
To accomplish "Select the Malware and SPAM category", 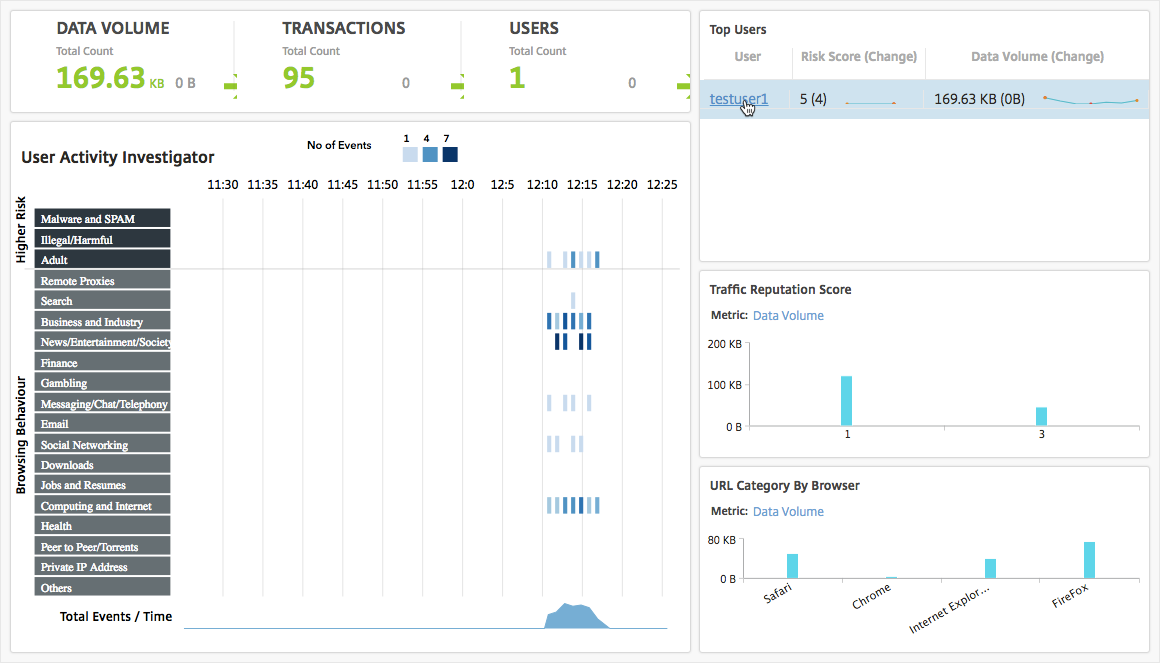I will point(103,218).
